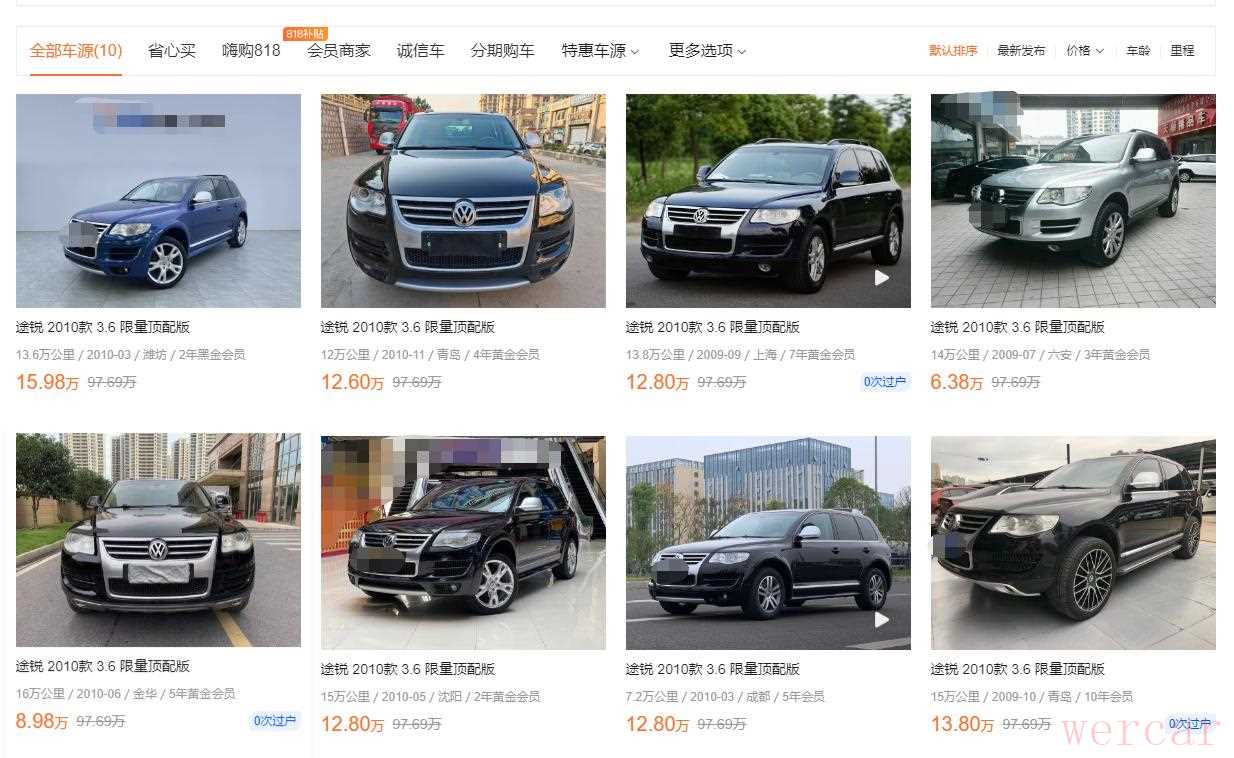
Task: Open the 沈阳 listing title 途锐 2010款
Action: (x=408, y=669)
